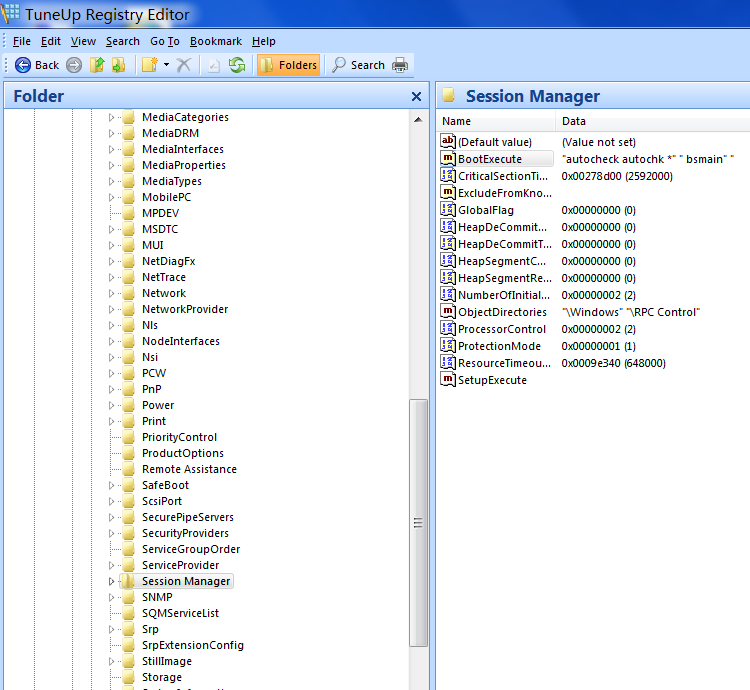Expand the SafeBoot tree node
This screenshot has width=750, height=690.
click(x=111, y=485)
